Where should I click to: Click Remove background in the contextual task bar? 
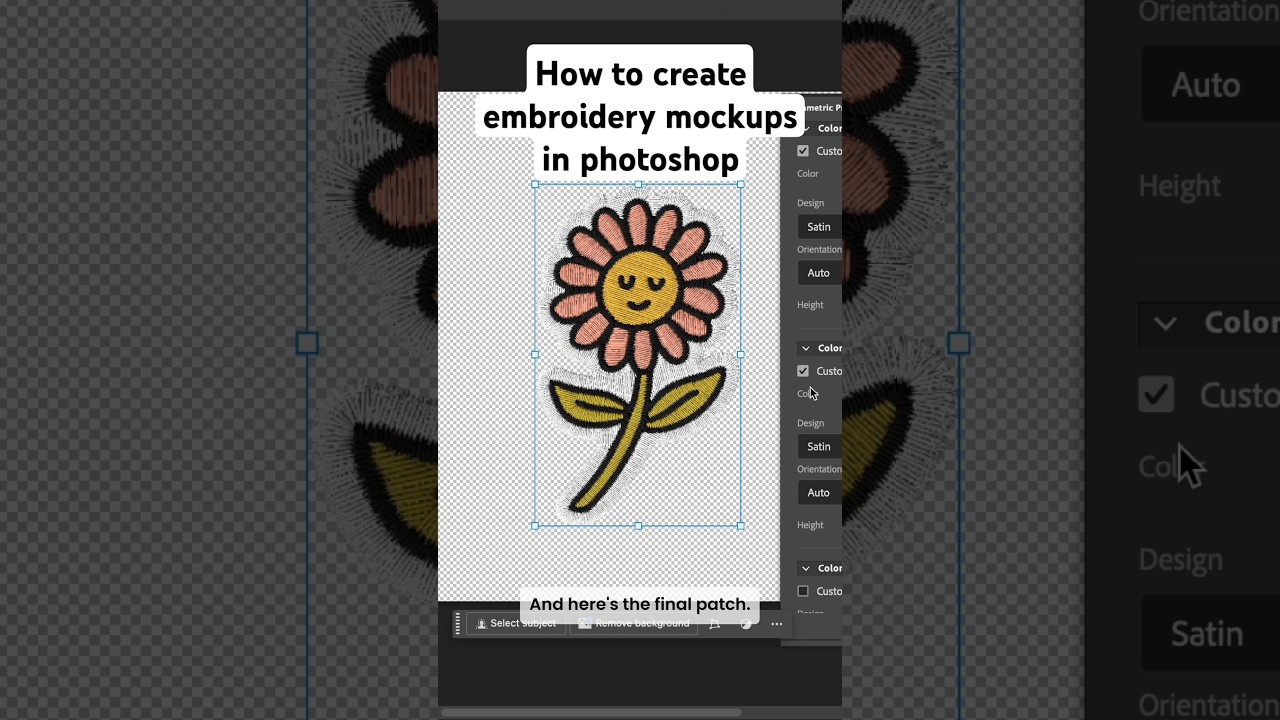point(633,624)
